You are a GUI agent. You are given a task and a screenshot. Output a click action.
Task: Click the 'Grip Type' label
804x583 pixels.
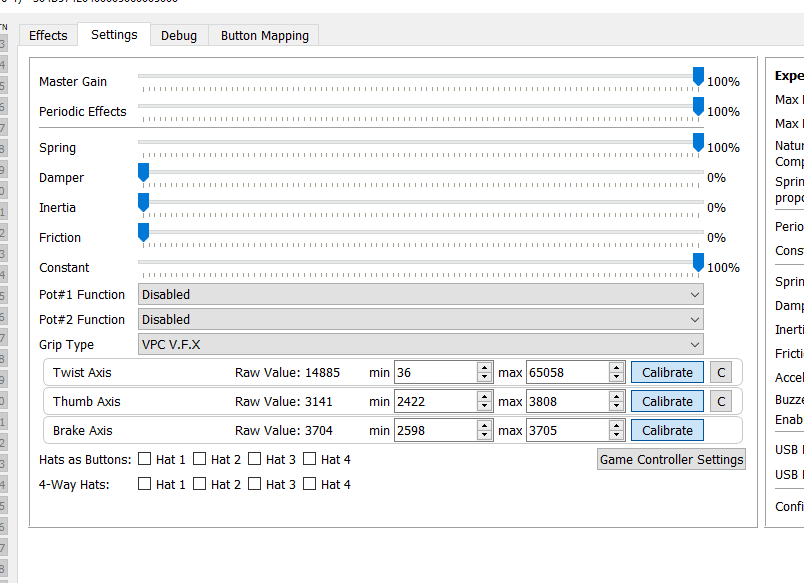(x=67, y=345)
